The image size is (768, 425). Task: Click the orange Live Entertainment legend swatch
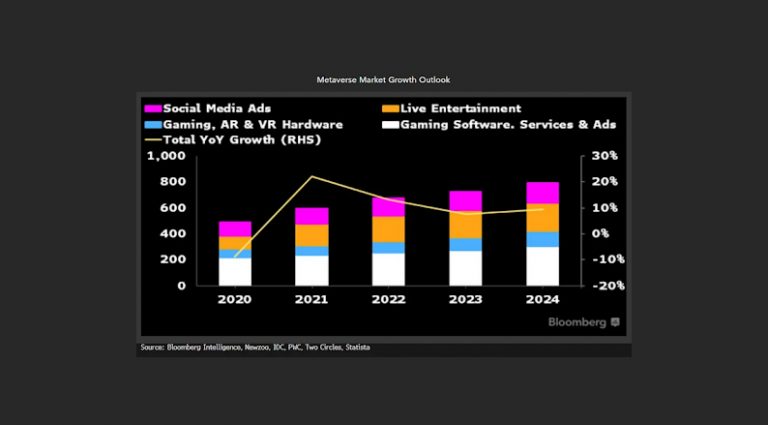[389, 108]
